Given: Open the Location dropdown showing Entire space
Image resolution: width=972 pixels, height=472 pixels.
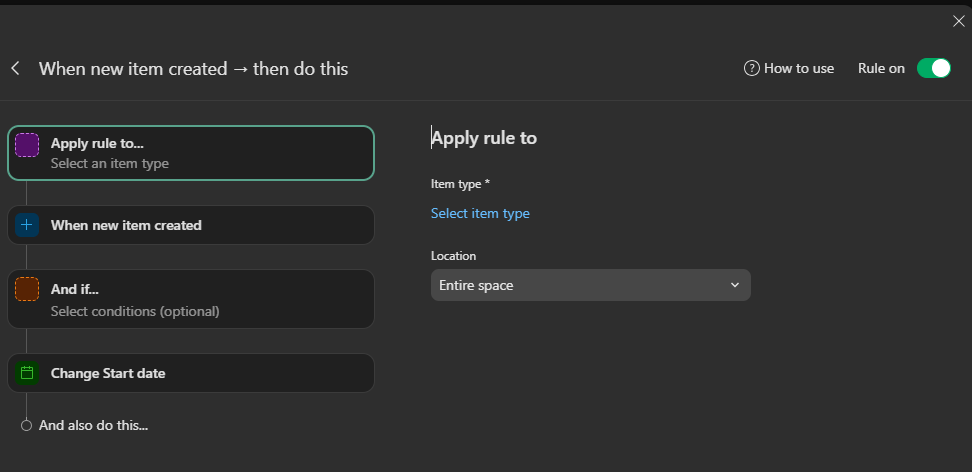Looking at the screenshot, I should point(590,285).
